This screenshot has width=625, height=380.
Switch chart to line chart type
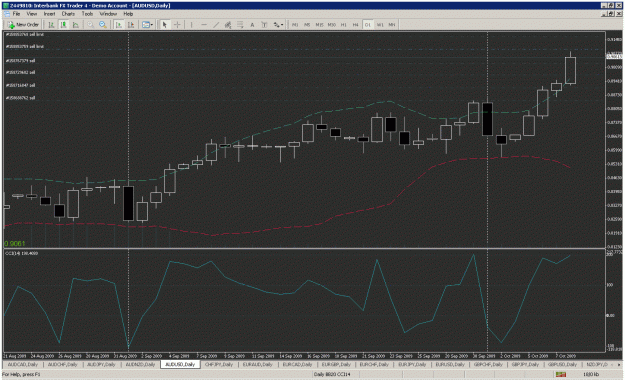coord(76,25)
